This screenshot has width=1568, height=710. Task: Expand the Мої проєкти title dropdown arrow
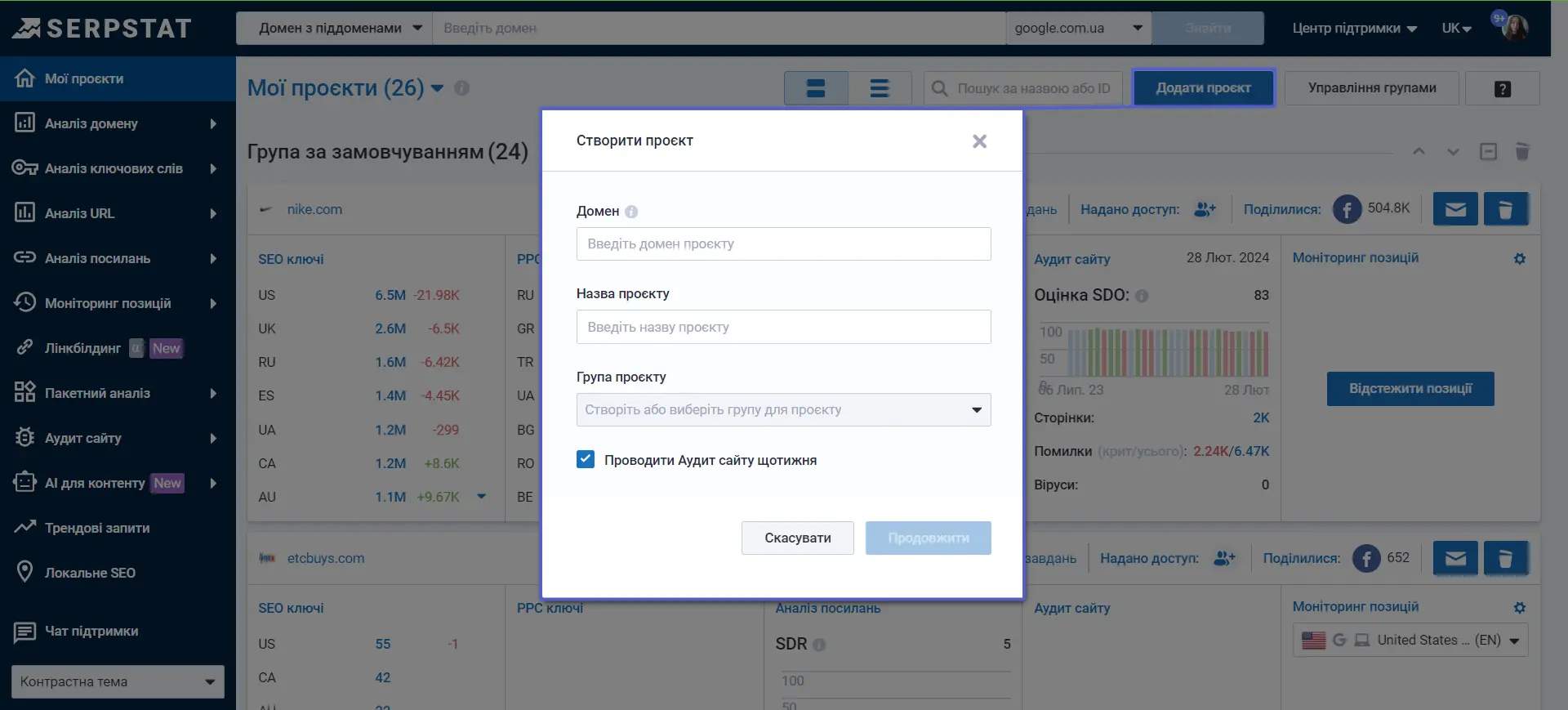click(437, 88)
